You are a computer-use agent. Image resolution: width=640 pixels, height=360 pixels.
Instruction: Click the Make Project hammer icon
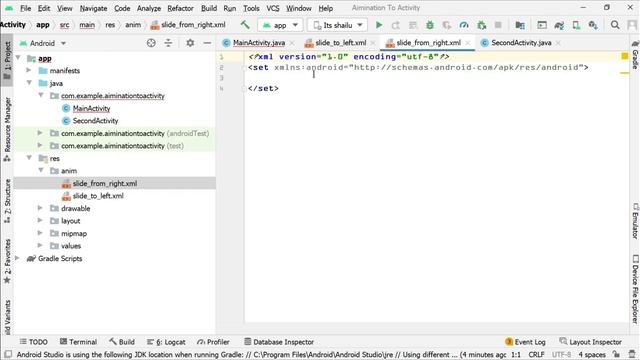point(245,25)
